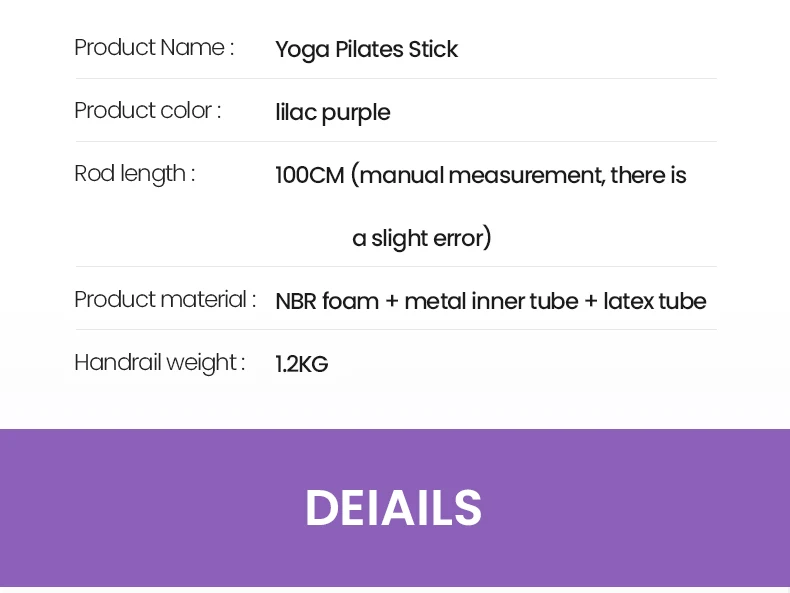Viewport: 790px width, 593px height.
Task: Click the 1.2KG weight value
Action: click(302, 364)
